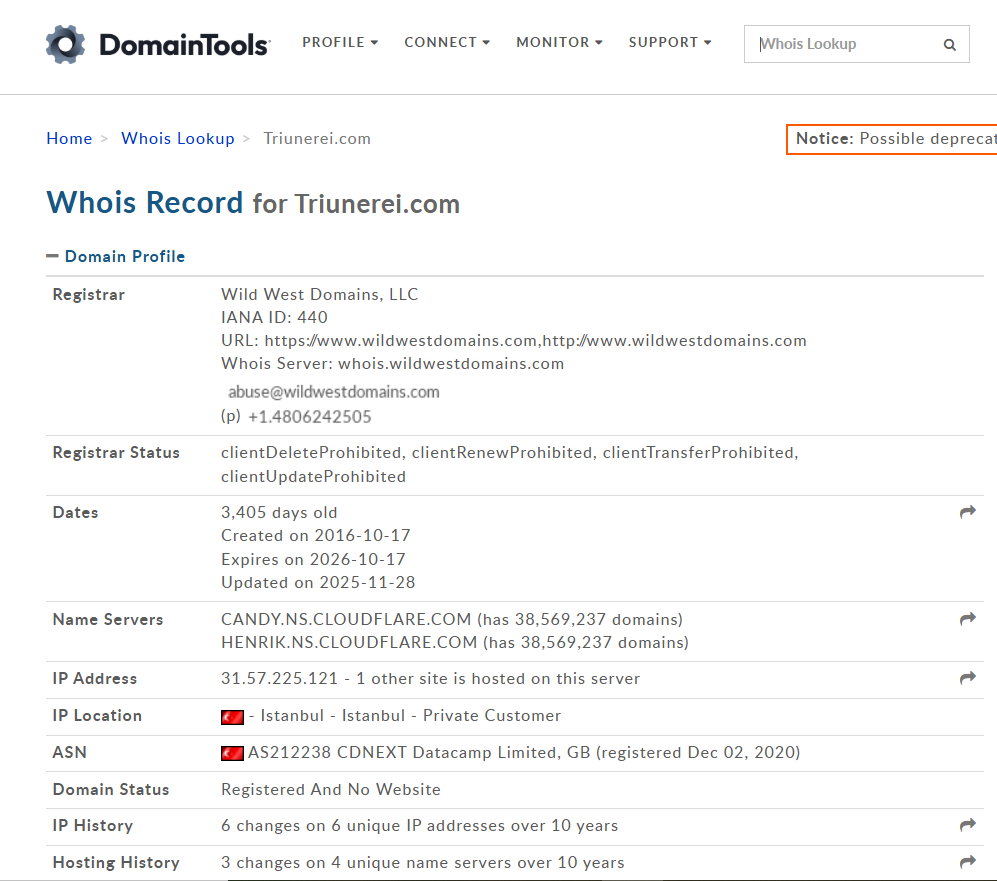Select the 3,405 days old text
Image resolution: width=997 pixels, height=881 pixels.
click(279, 512)
